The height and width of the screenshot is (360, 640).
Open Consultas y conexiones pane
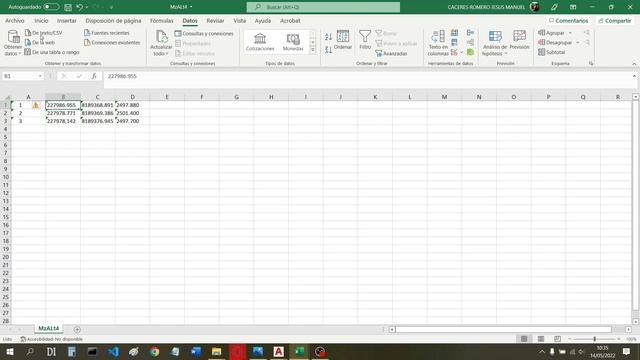pos(204,33)
